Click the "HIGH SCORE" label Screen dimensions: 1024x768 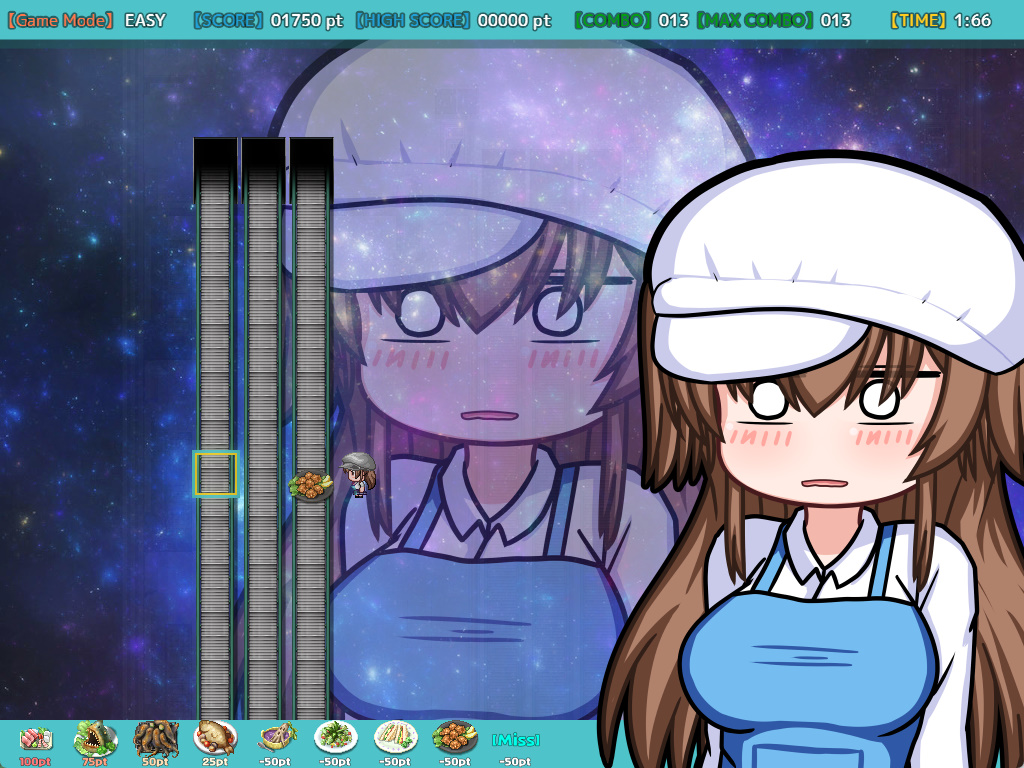(413, 20)
